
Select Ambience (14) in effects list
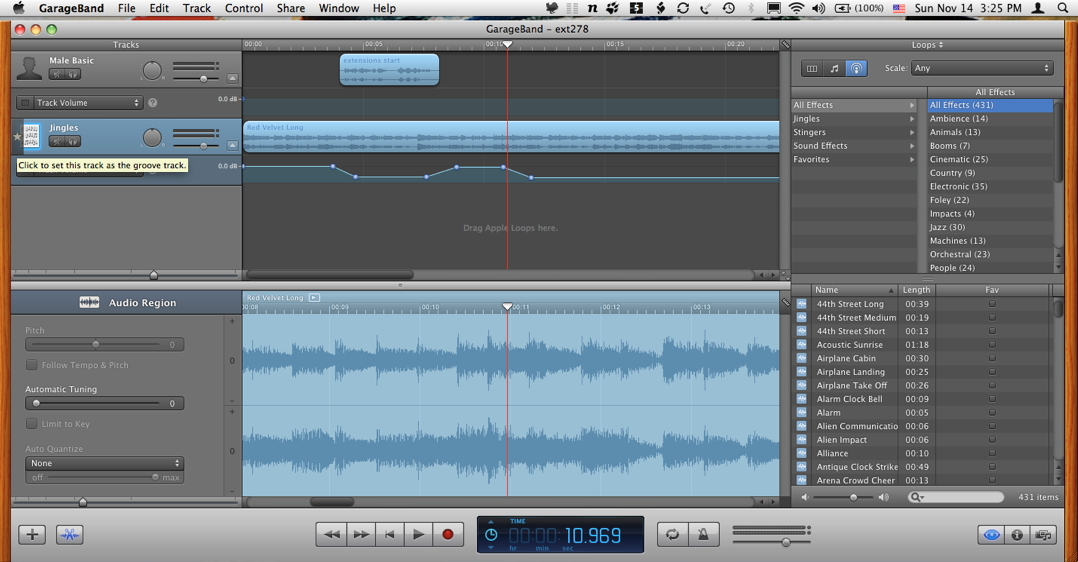(x=990, y=118)
